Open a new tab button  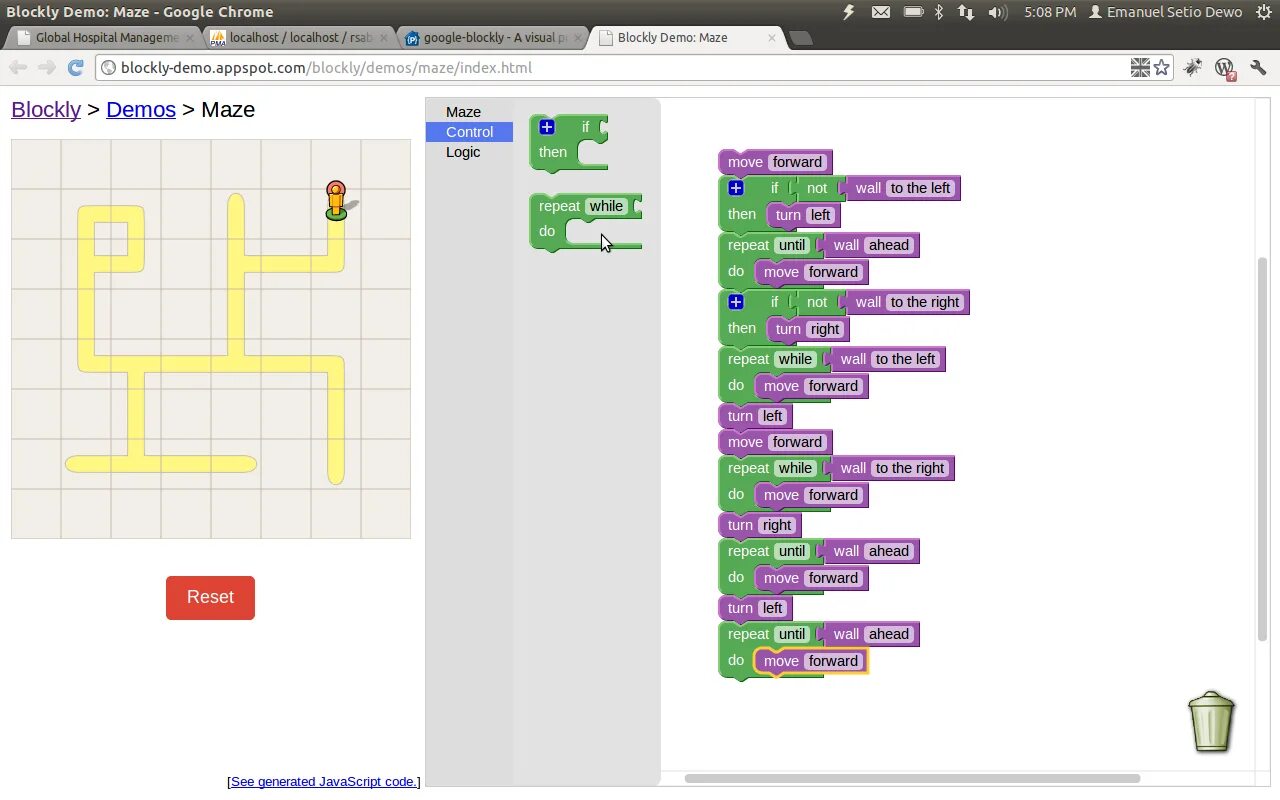[x=800, y=38]
